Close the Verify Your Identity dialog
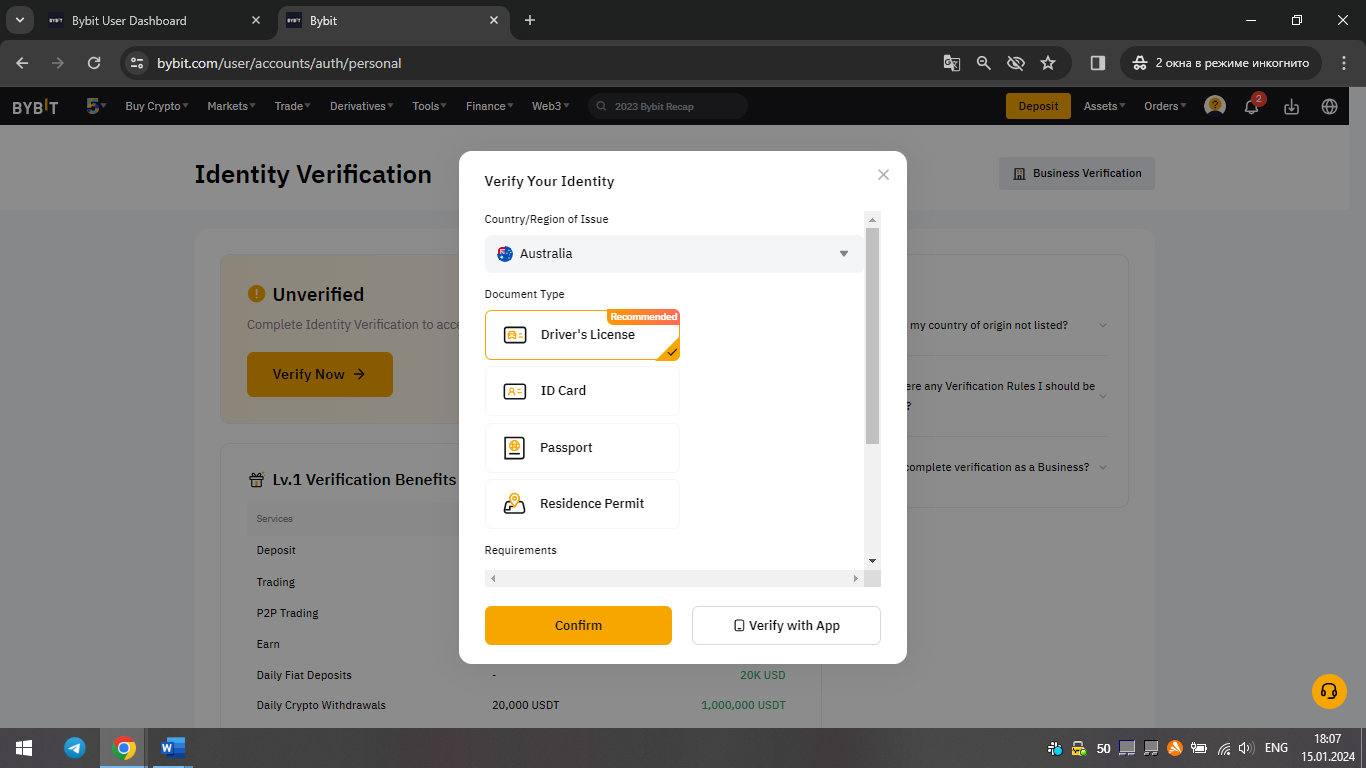1366x768 pixels. [x=883, y=174]
